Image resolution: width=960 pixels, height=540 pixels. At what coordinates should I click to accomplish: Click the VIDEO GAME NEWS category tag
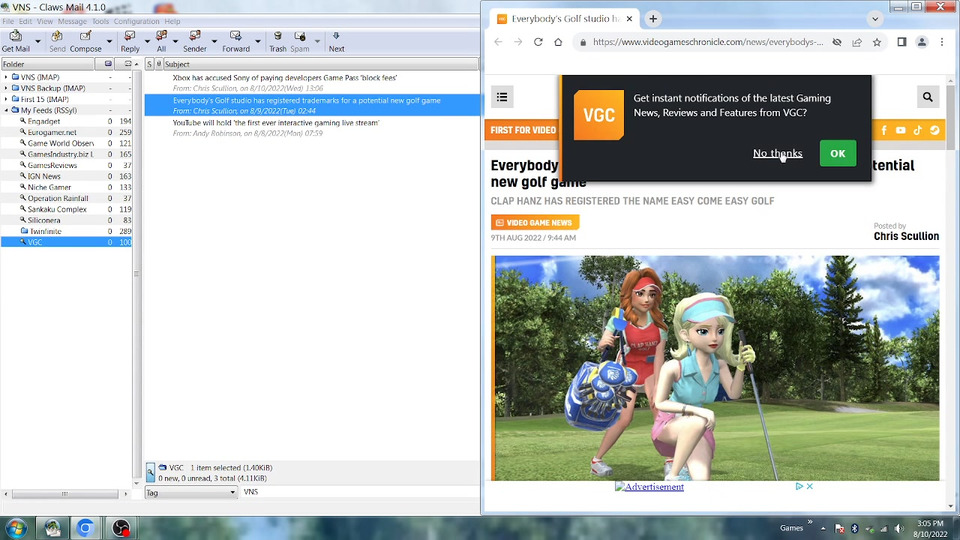[x=534, y=222]
